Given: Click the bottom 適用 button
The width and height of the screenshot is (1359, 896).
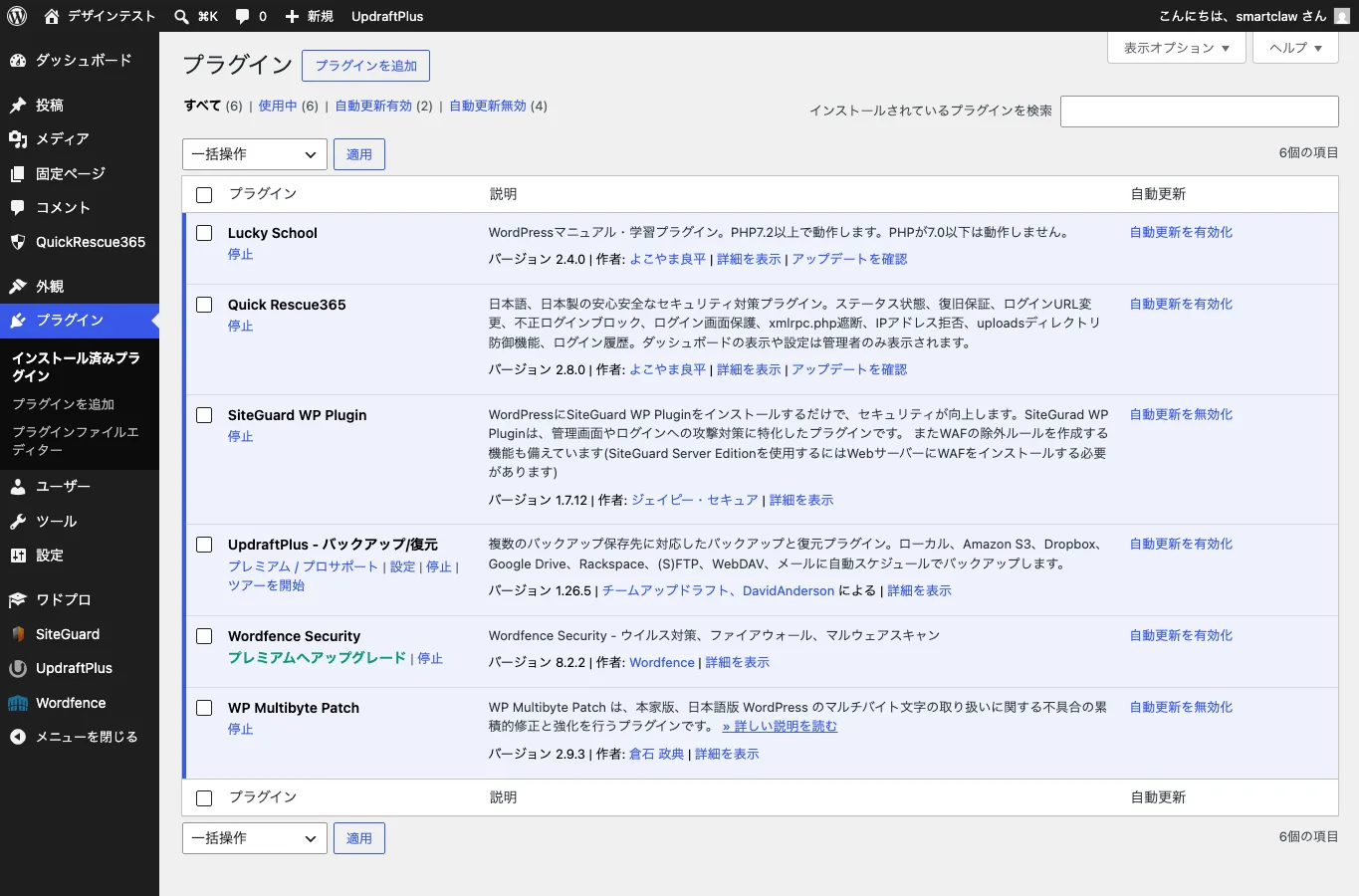Looking at the screenshot, I should (x=359, y=838).
